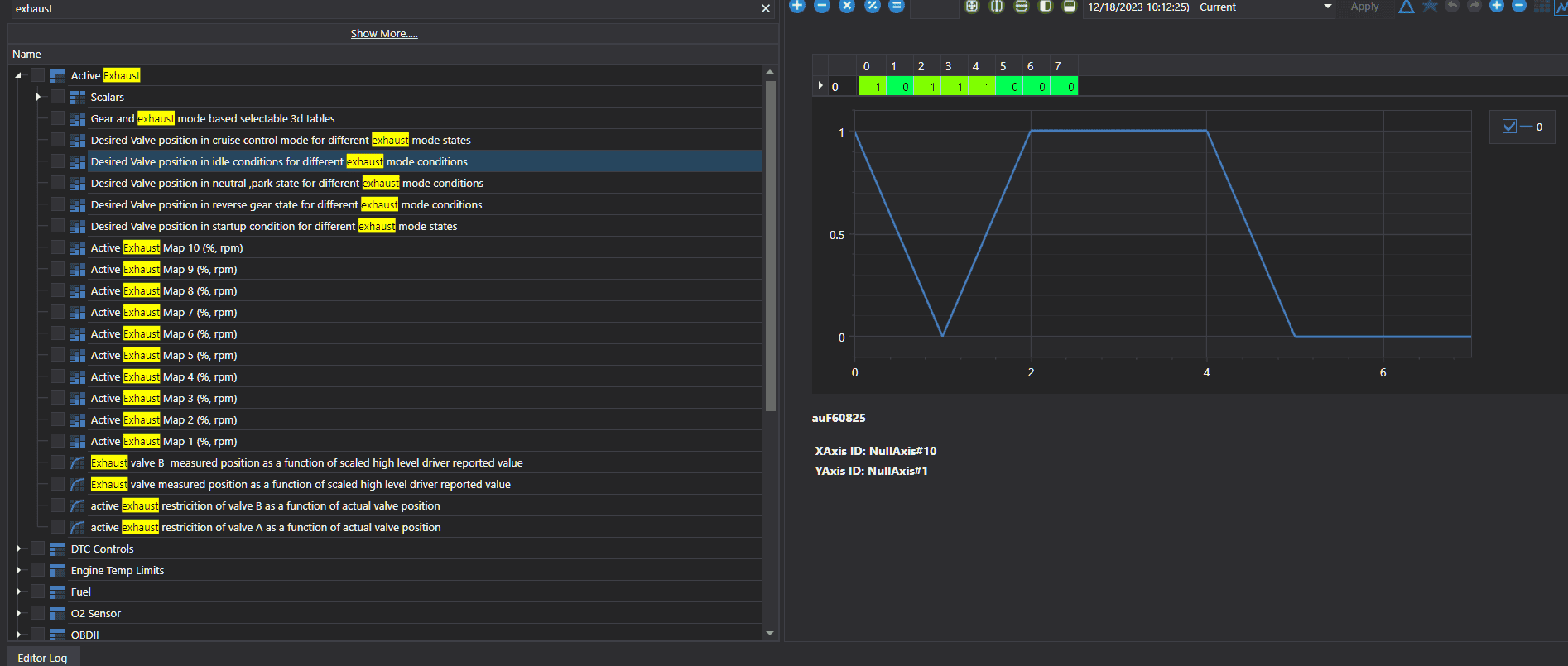Click the green interpolate-all-cells icon
Image resolution: width=1568 pixels, height=666 pixels.
click(972, 6)
